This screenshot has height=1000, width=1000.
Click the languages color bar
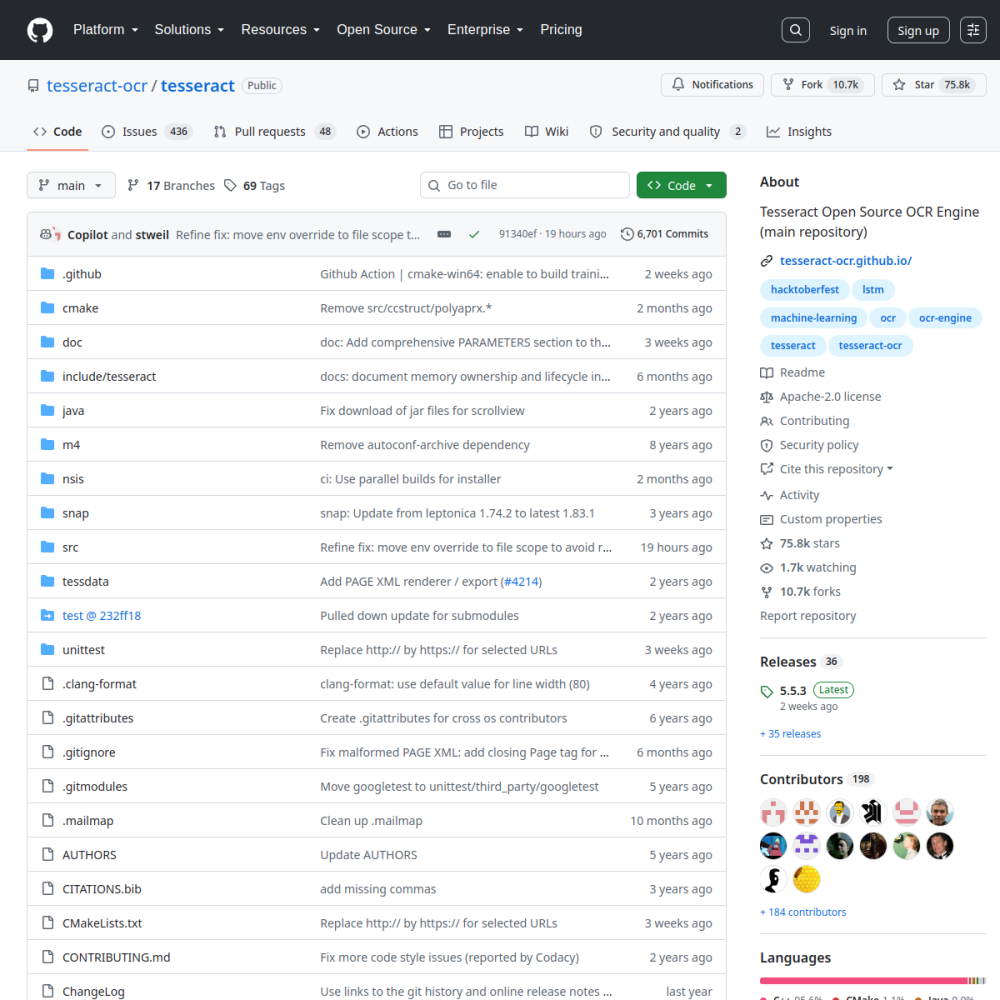tap(872, 981)
